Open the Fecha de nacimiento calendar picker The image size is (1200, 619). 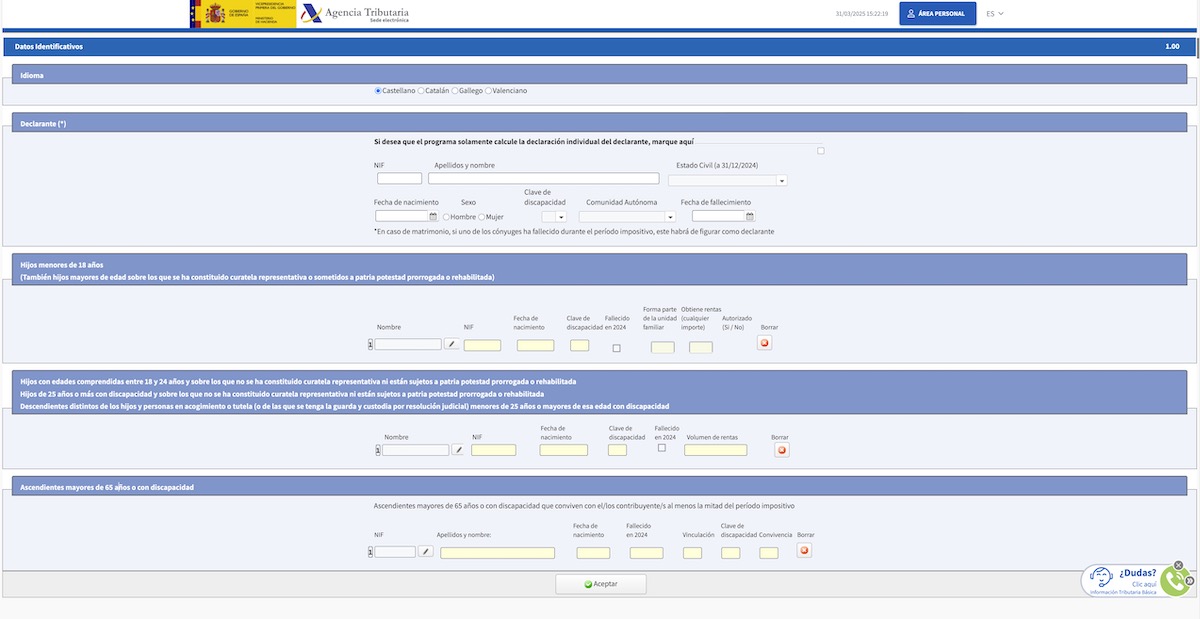434,216
